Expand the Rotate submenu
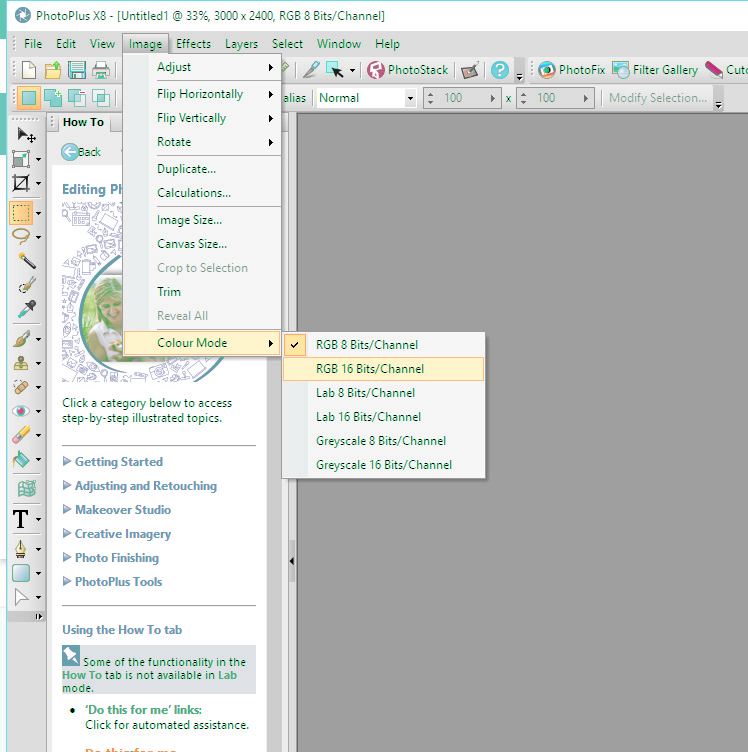The height and width of the screenshot is (752, 748). [x=202, y=142]
